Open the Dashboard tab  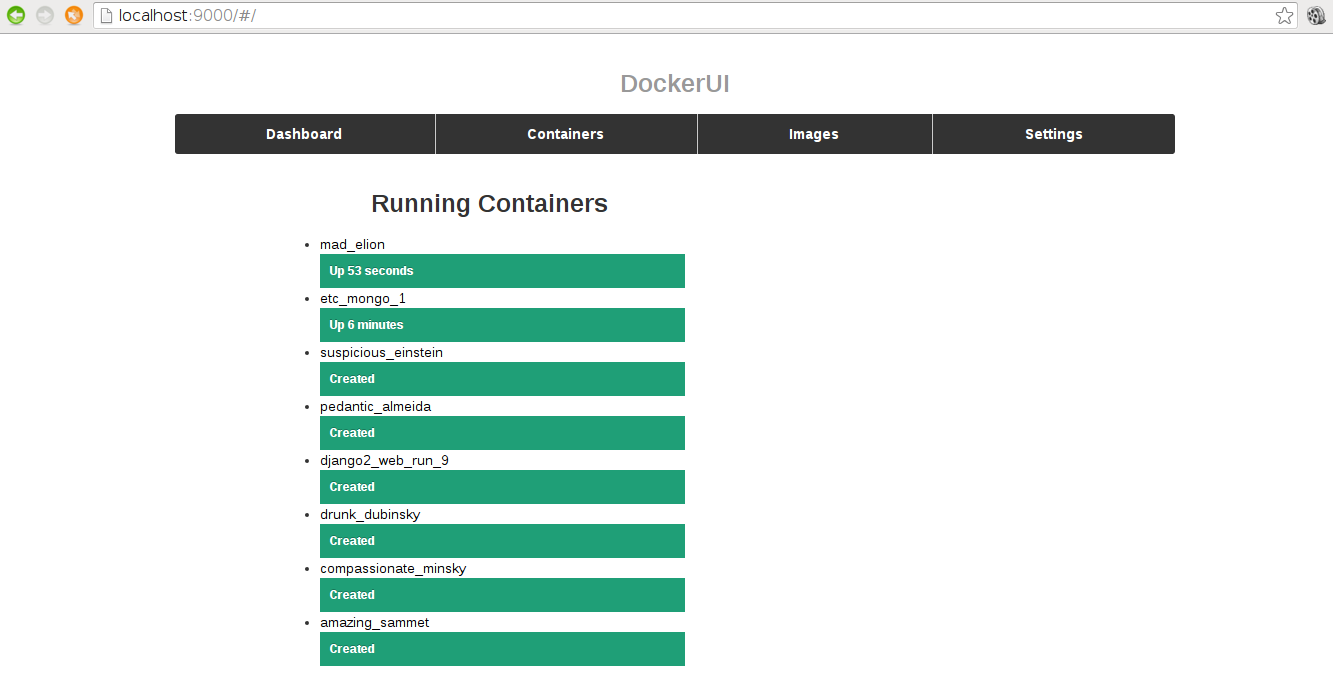pyautogui.click(x=304, y=134)
